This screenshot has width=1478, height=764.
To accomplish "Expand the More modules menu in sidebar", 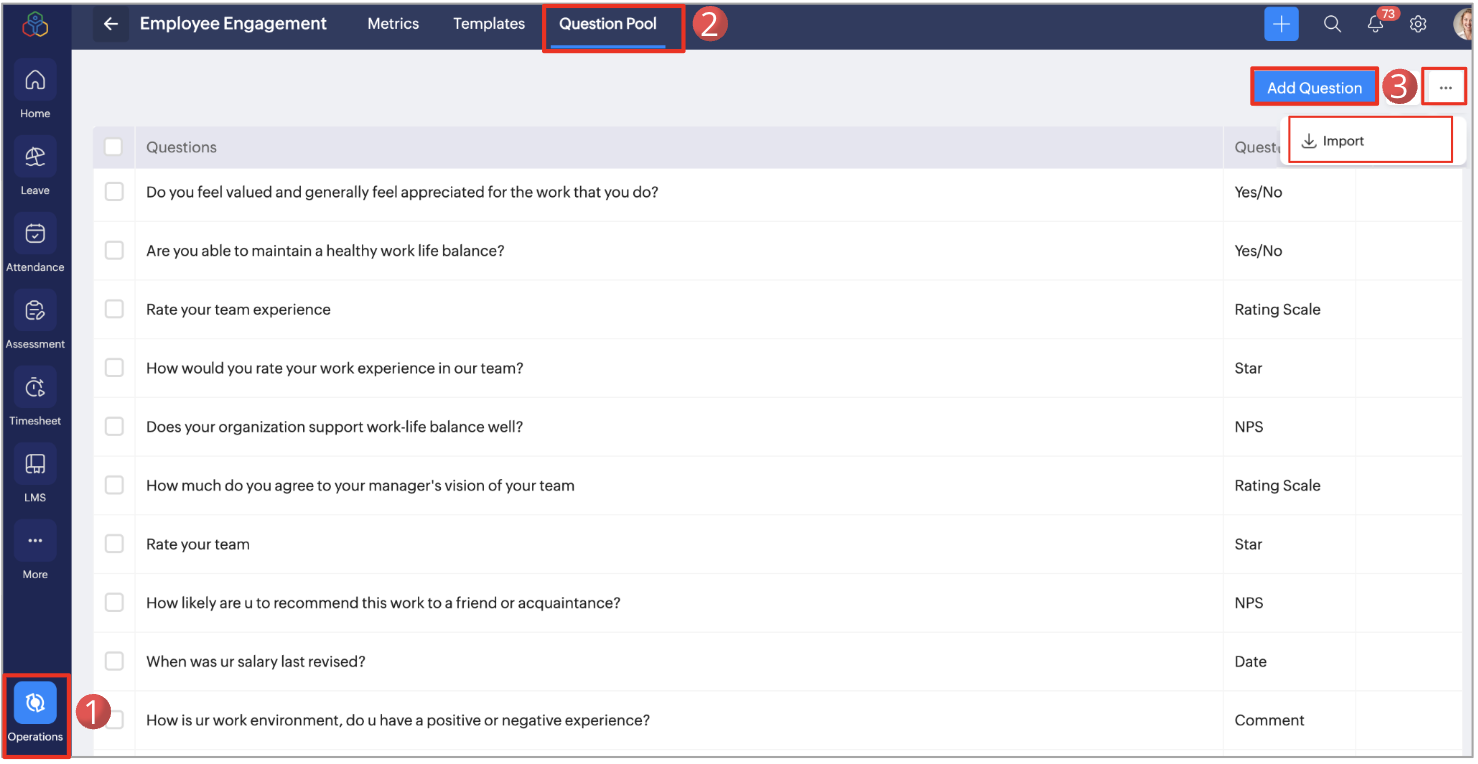I will pyautogui.click(x=35, y=543).
